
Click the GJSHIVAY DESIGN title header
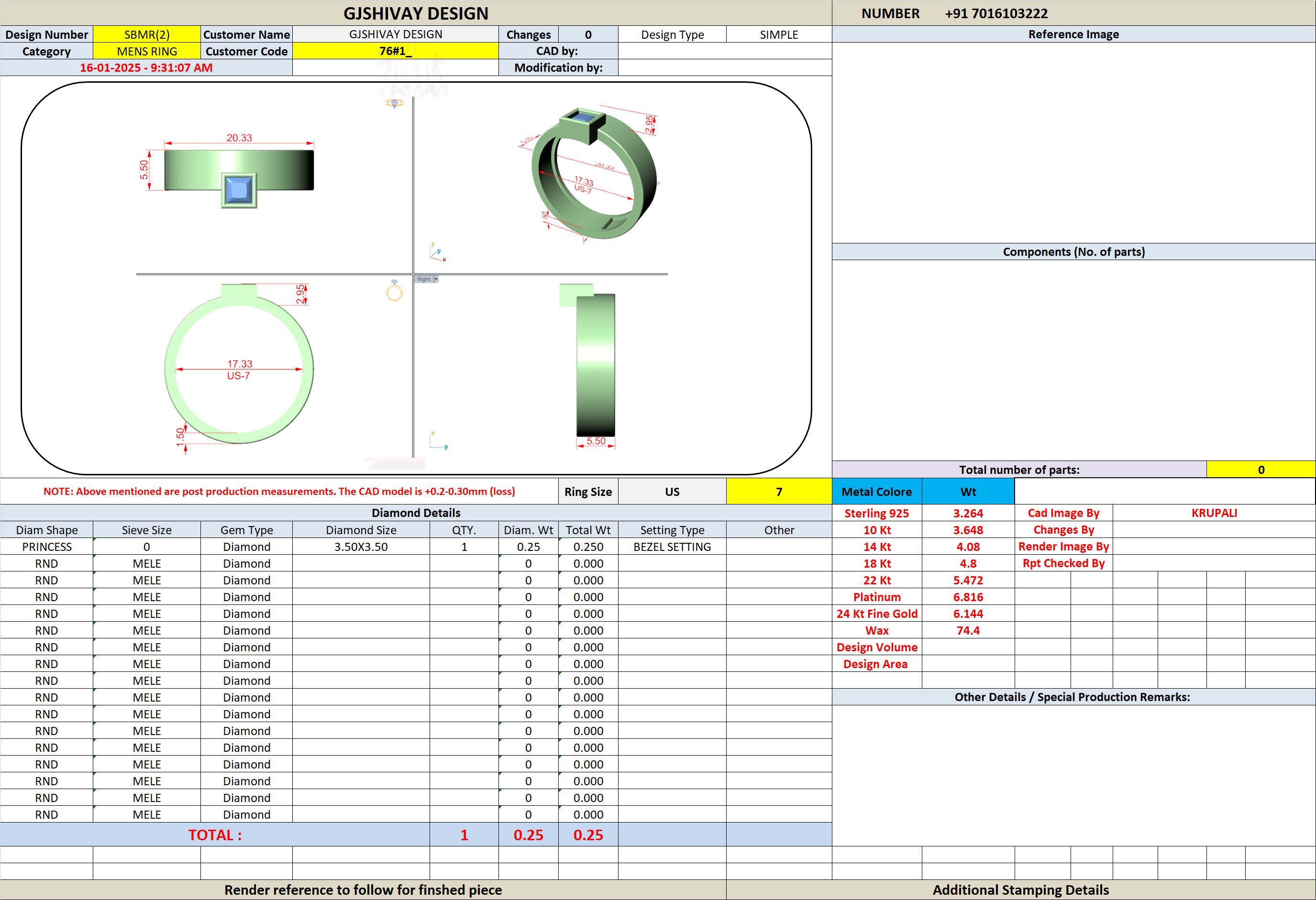tap(416, 13)
